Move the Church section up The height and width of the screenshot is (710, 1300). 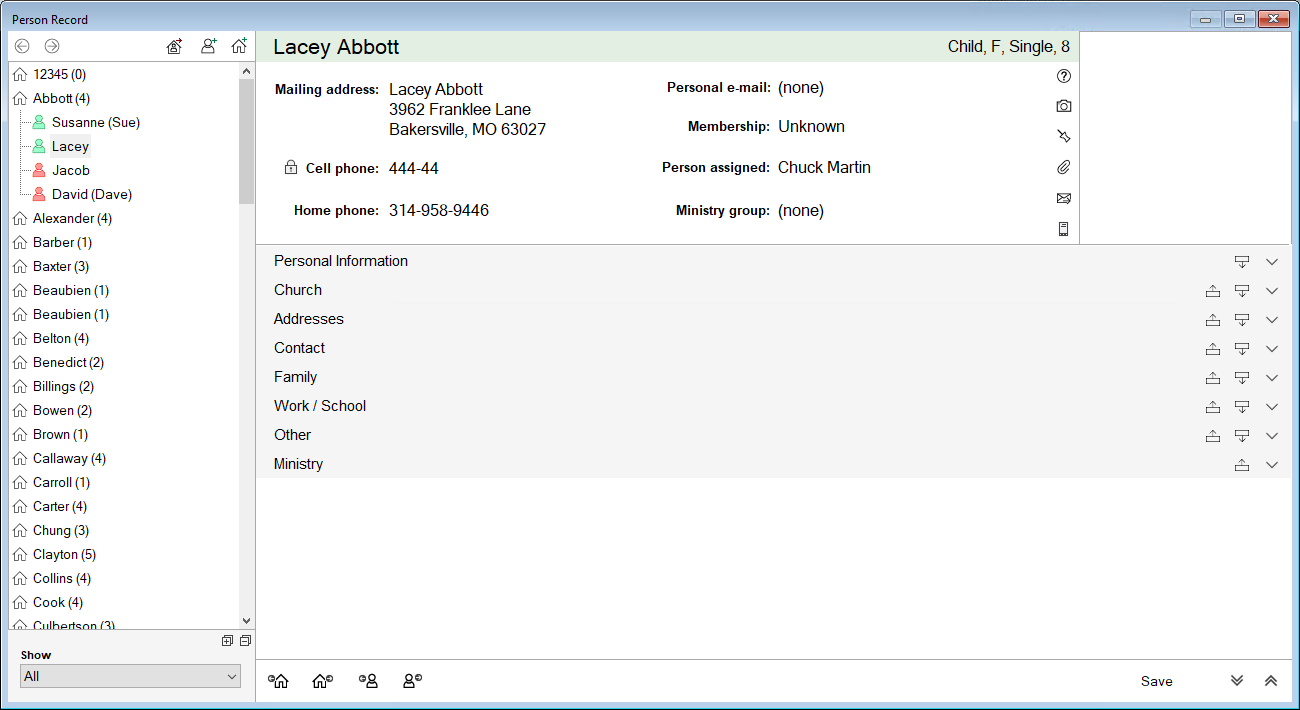click(1212, 291)
